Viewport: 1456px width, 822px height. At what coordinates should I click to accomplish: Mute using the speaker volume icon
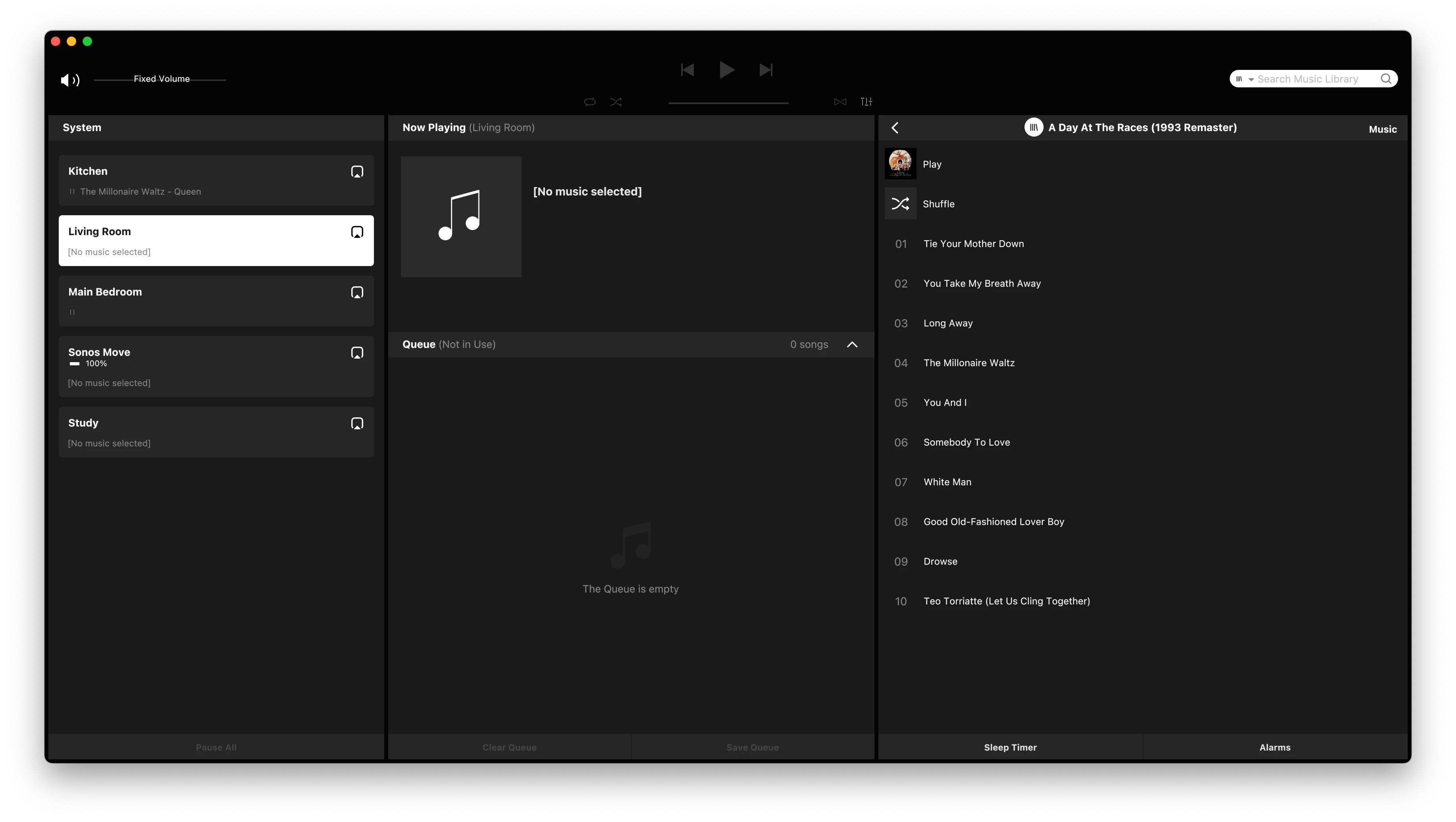click(69, 80)
